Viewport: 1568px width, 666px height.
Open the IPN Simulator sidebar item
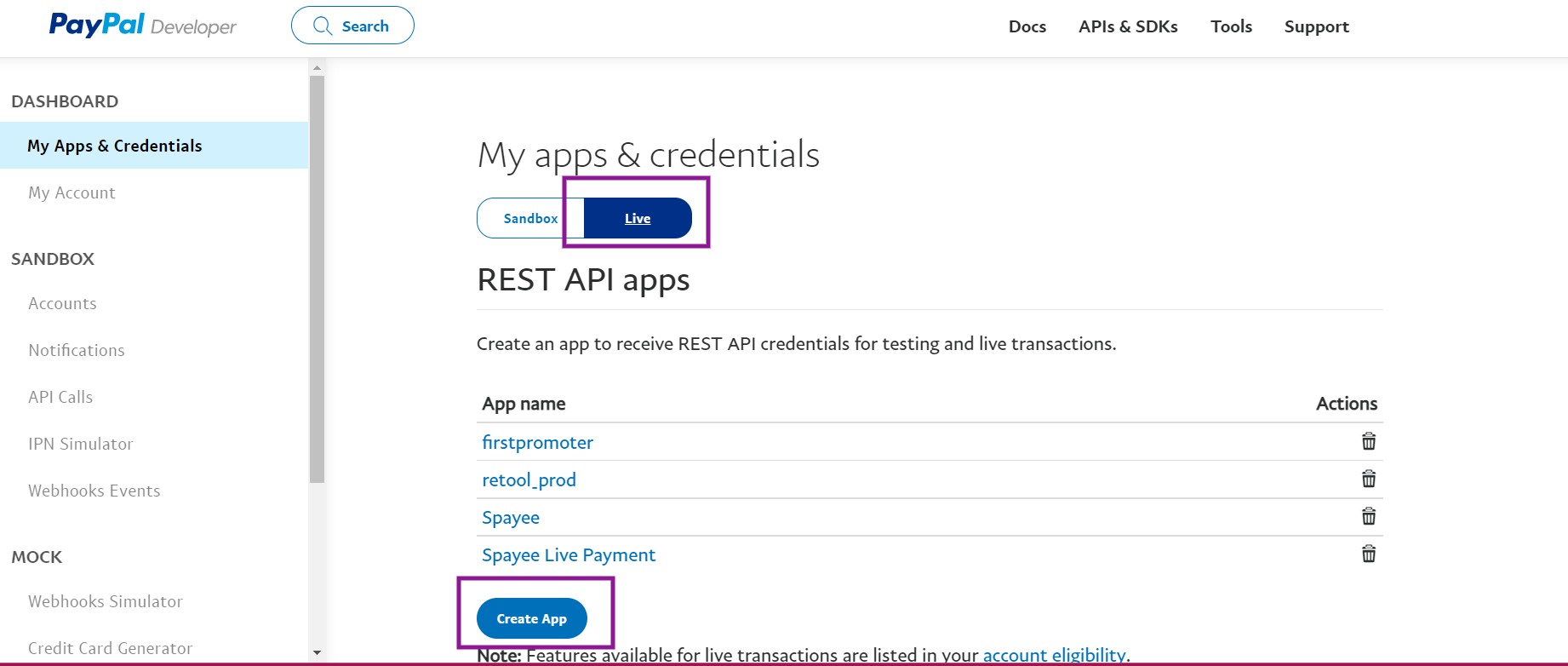81,444
